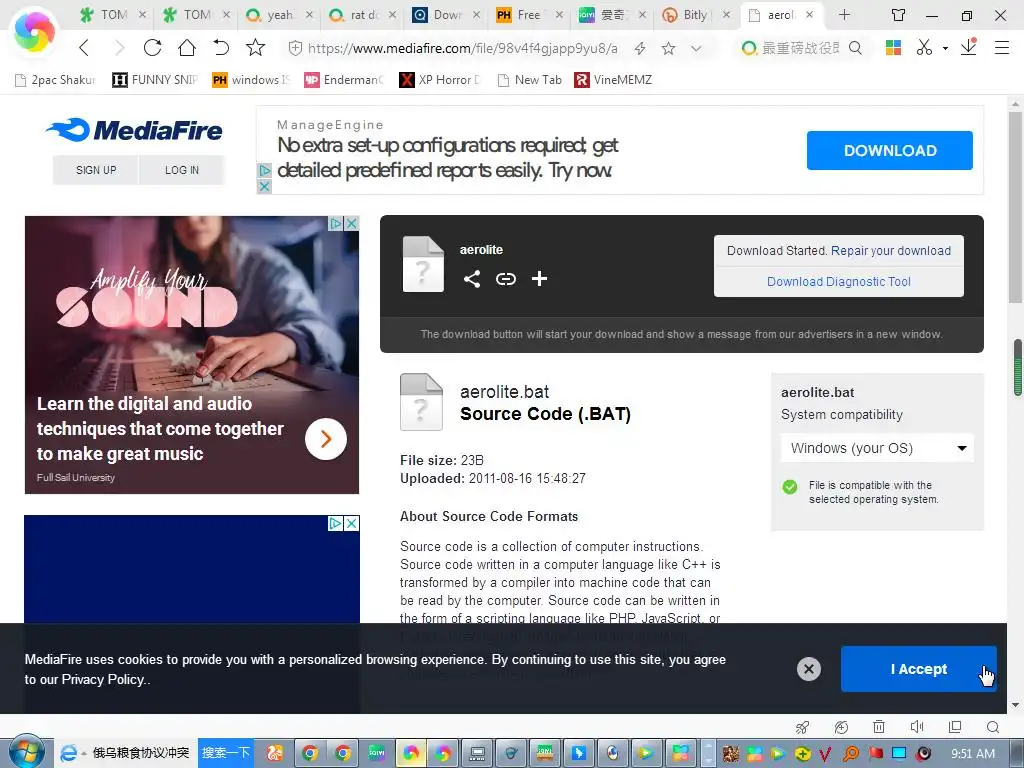Open the FUNNY SNIP bookmark

coord(155,80)
